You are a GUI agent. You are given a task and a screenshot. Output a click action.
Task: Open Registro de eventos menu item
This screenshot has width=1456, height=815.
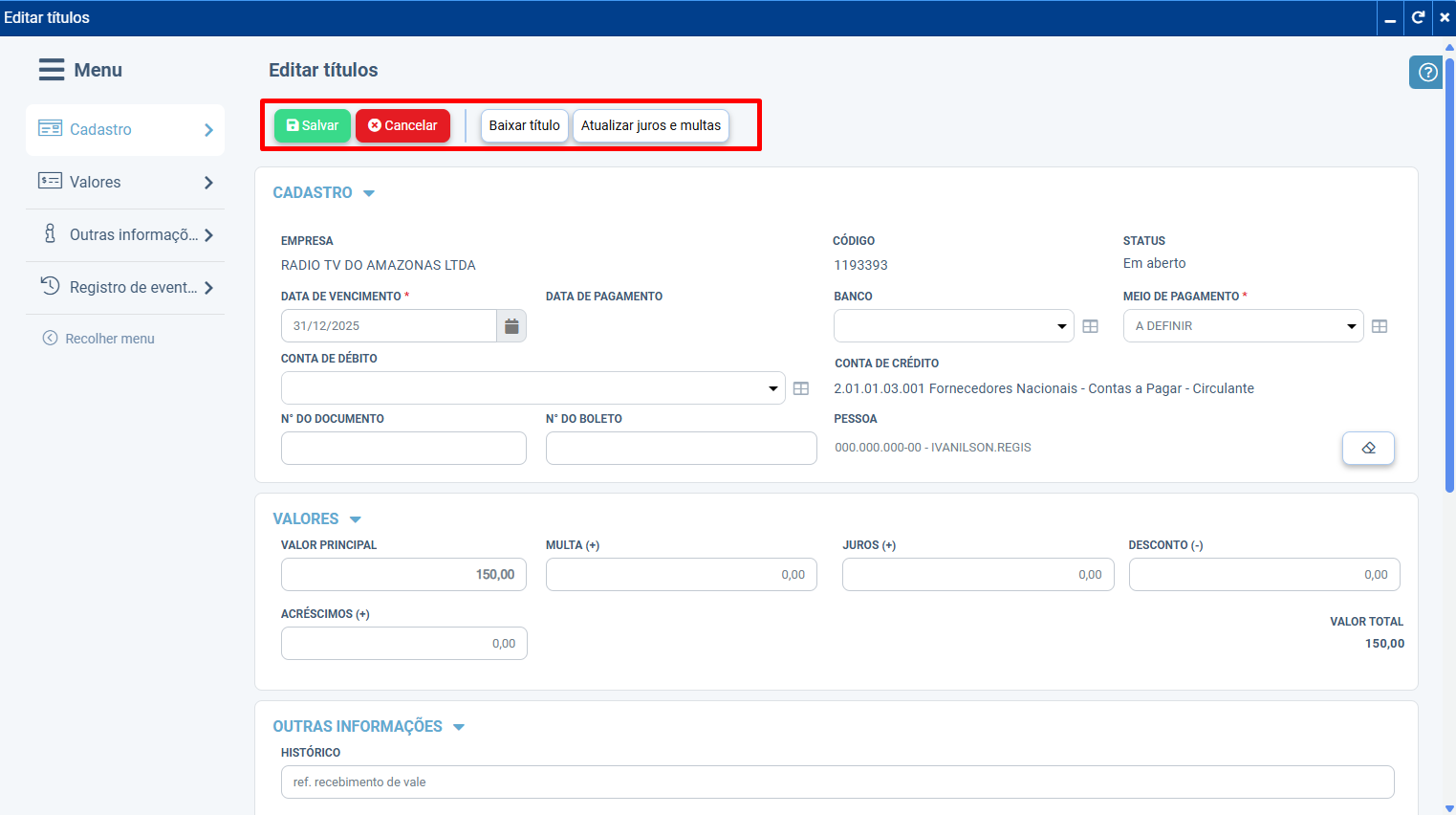(x=125, y=288)
